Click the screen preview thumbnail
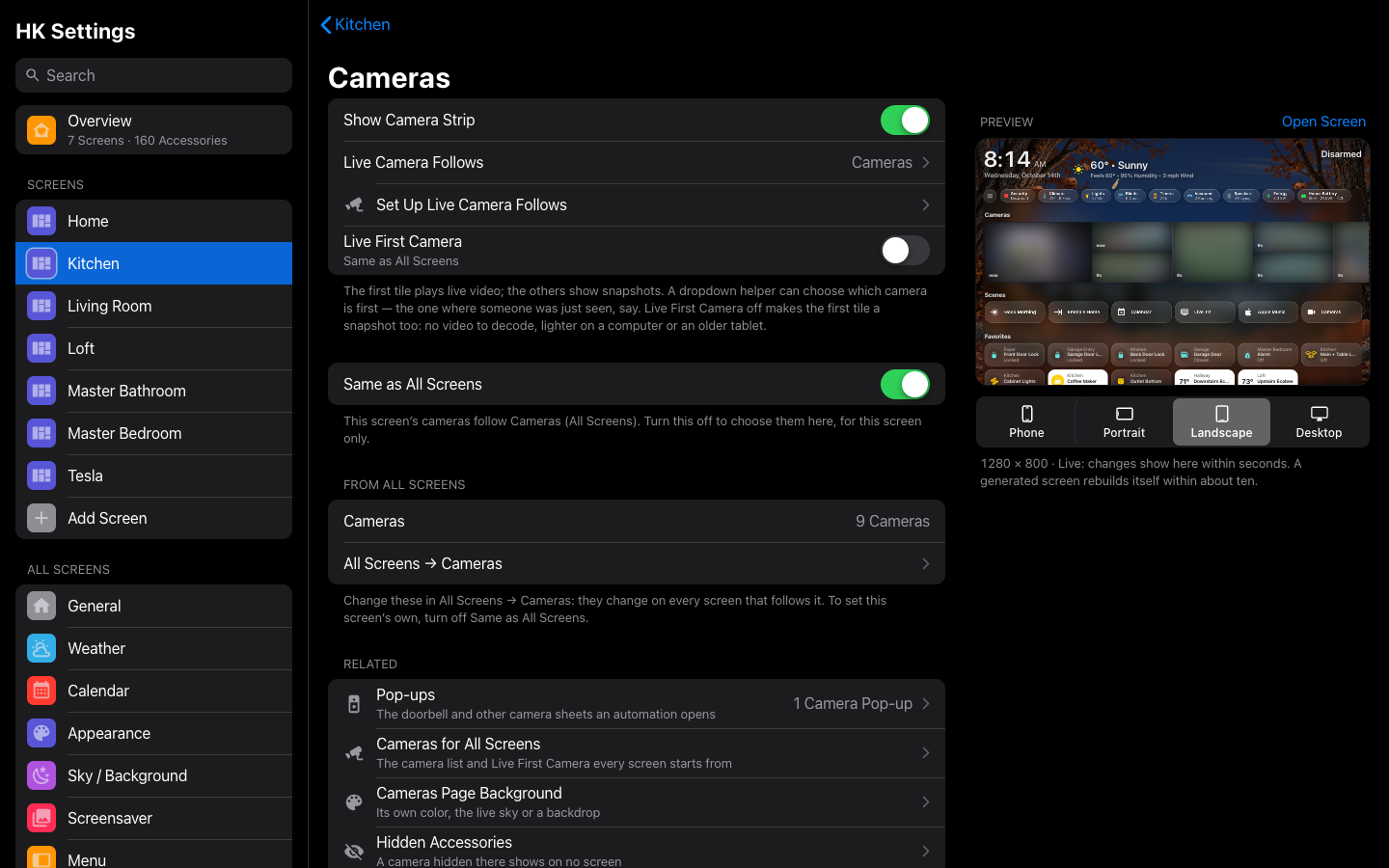The width and height of the screenshot is (1389, 868). coord(1173,261)
